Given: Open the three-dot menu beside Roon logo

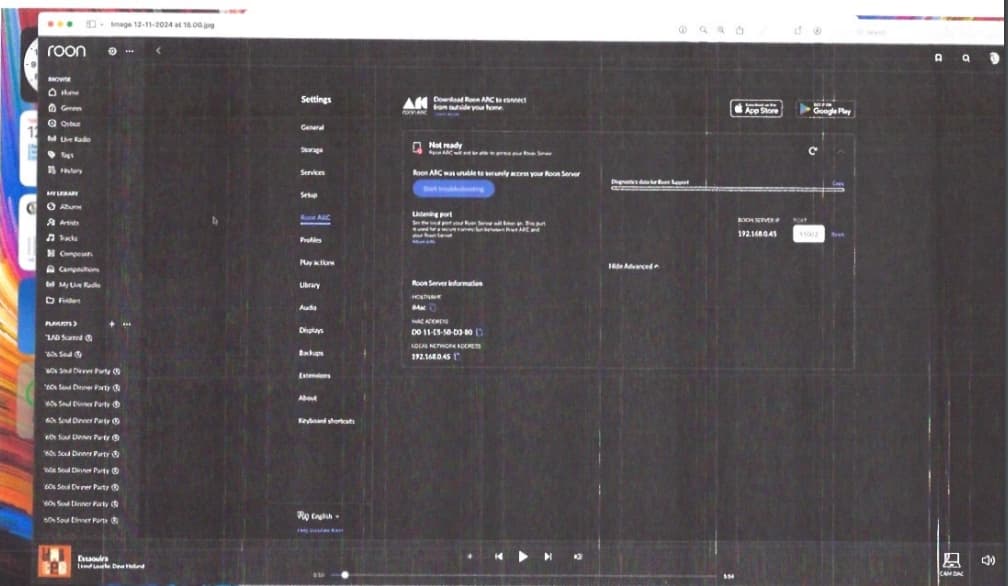Looking at the screenshot, I should click(x=130, y=51).
